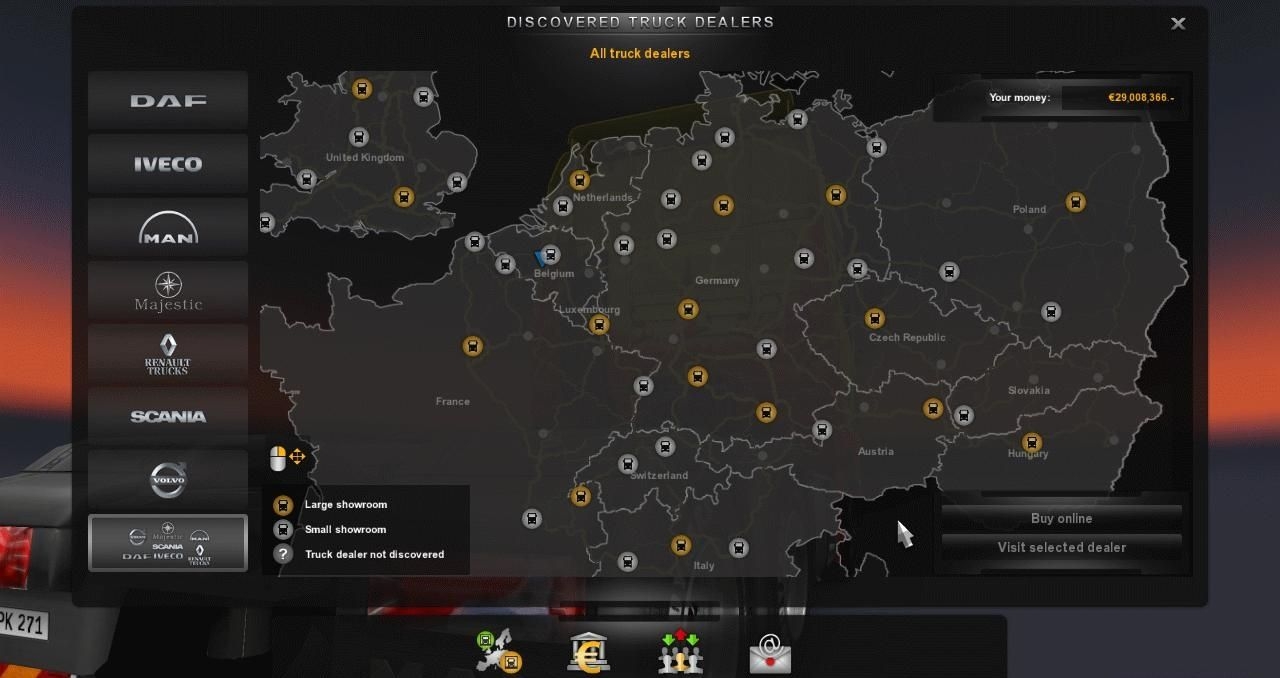The image size is (1280, 678).
Task: Select small showroom above Belgium label
Action: [549, 254]
